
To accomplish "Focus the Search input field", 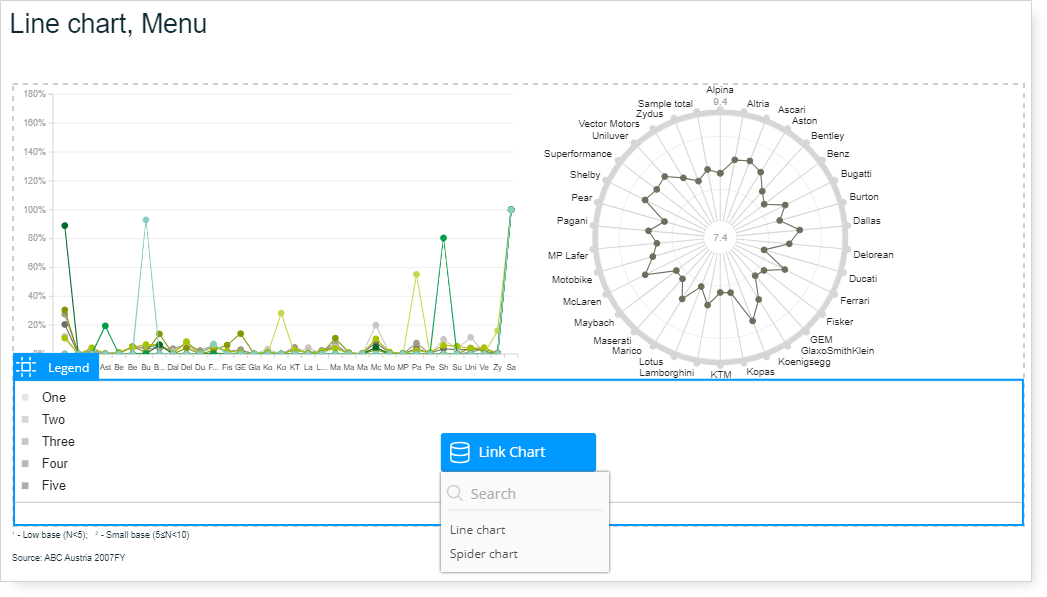I will pyautogui.click(x=525, y=493).
